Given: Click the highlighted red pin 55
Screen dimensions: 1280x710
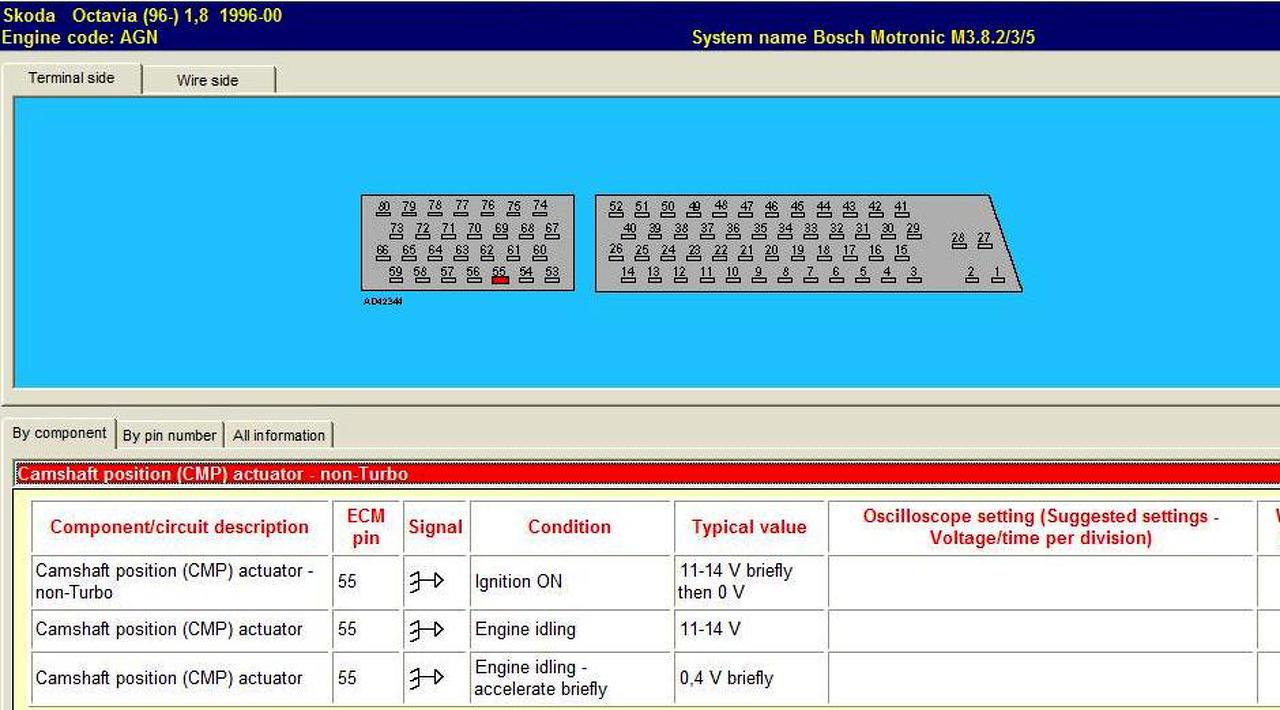Looking at the screenshot, I should click(500, 275).
